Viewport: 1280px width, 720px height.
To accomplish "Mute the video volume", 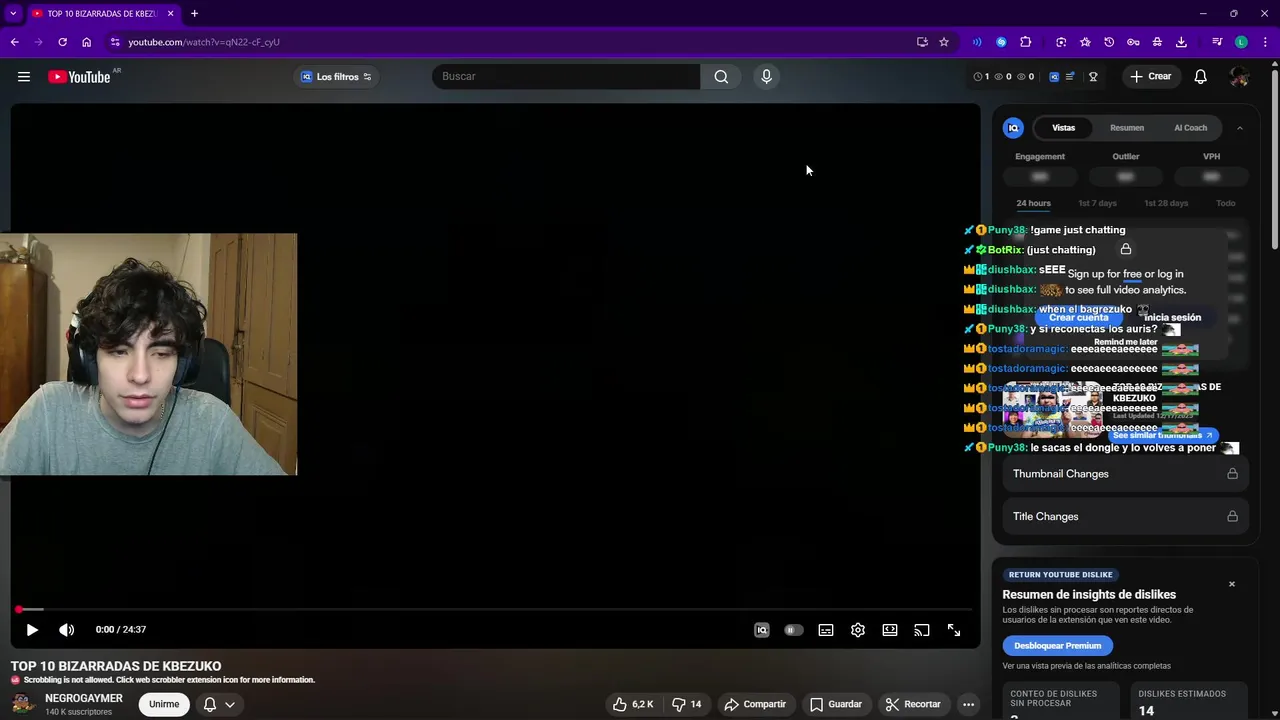I will pyautogui.click(x=67, y=630).
